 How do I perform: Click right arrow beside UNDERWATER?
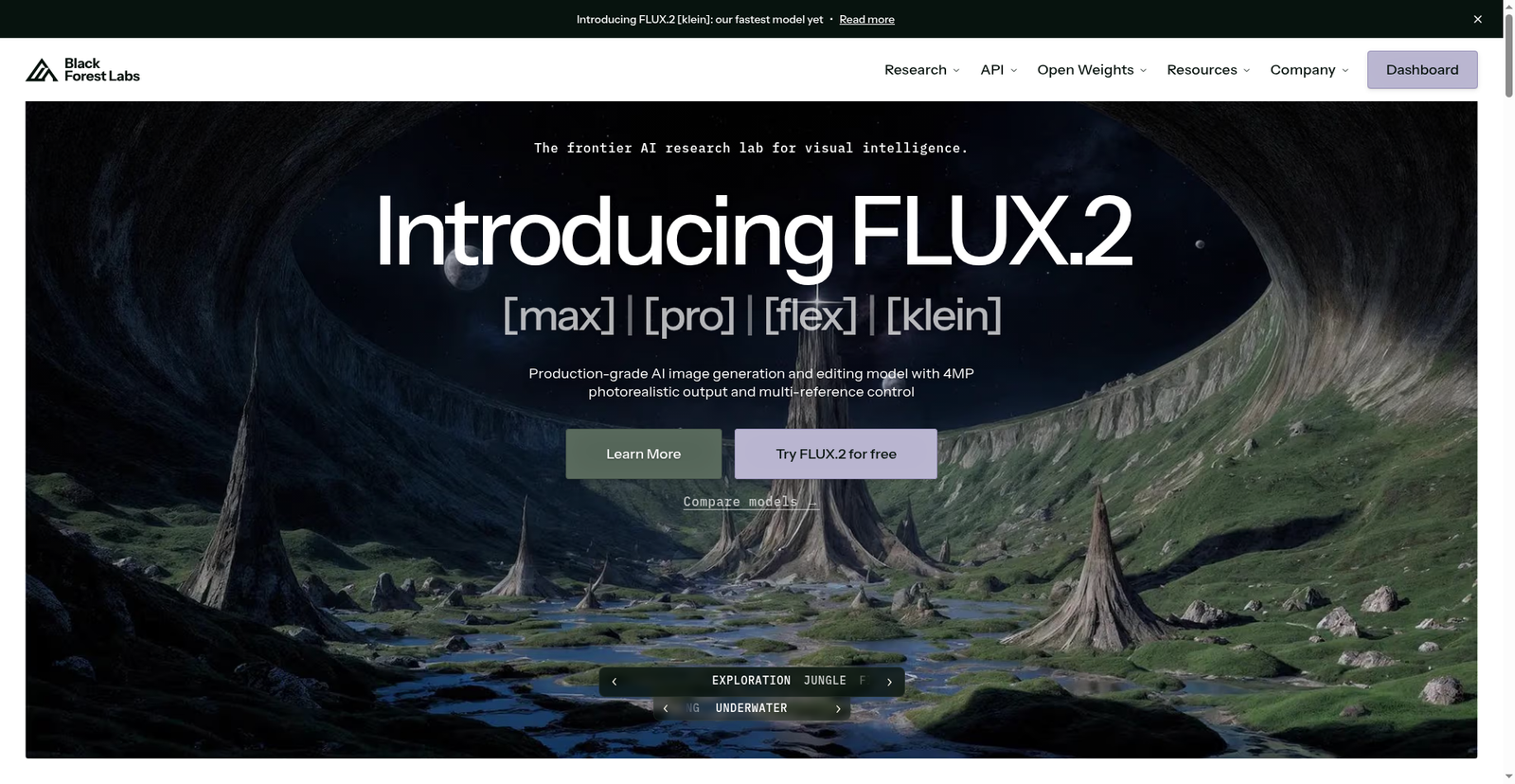(x=838, y=708)
